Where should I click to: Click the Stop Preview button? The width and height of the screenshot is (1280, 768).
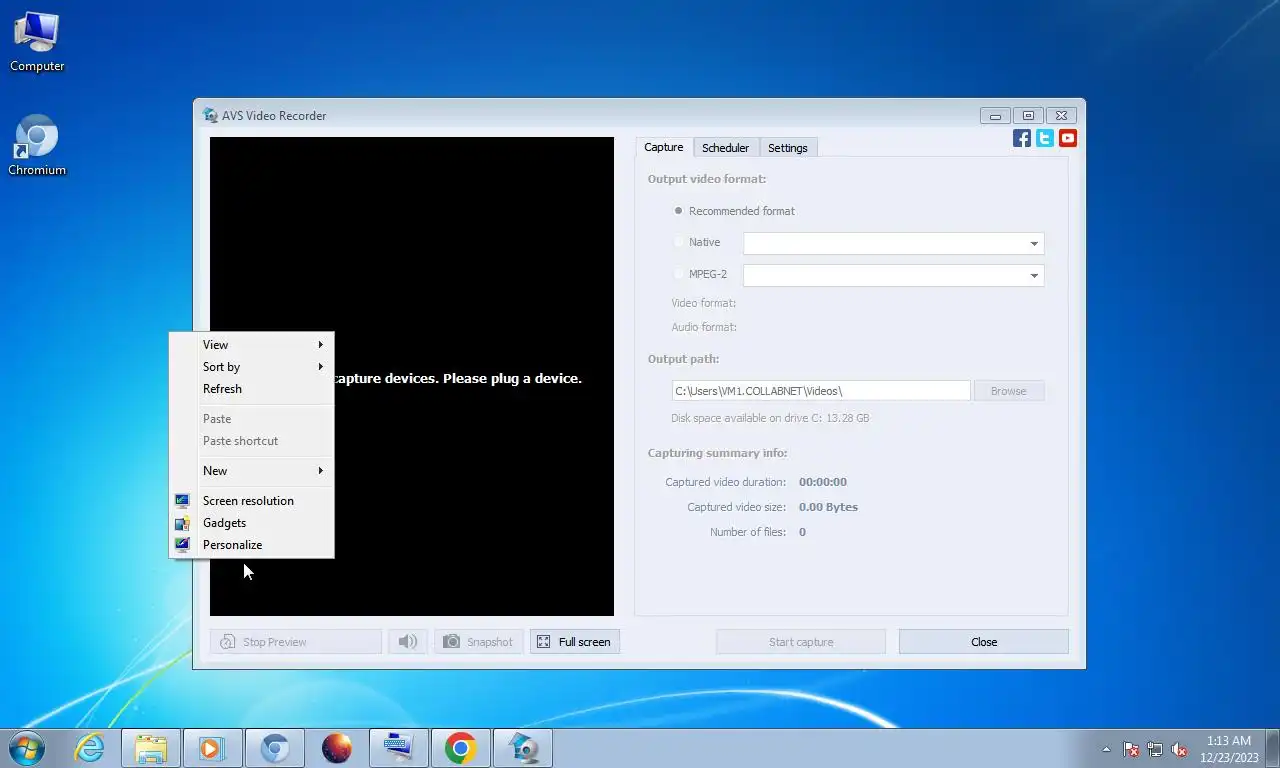click(296, 642)
